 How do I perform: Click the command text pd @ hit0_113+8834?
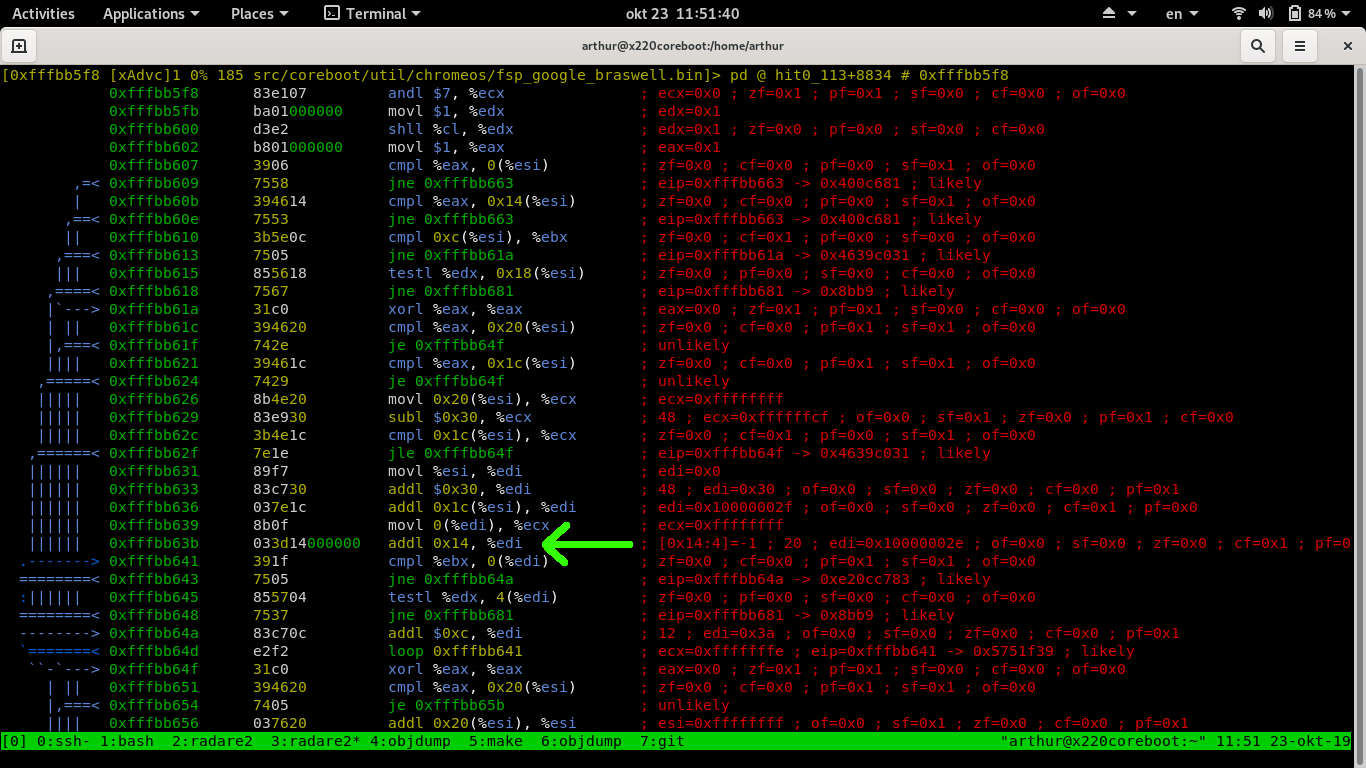(811, 75)
